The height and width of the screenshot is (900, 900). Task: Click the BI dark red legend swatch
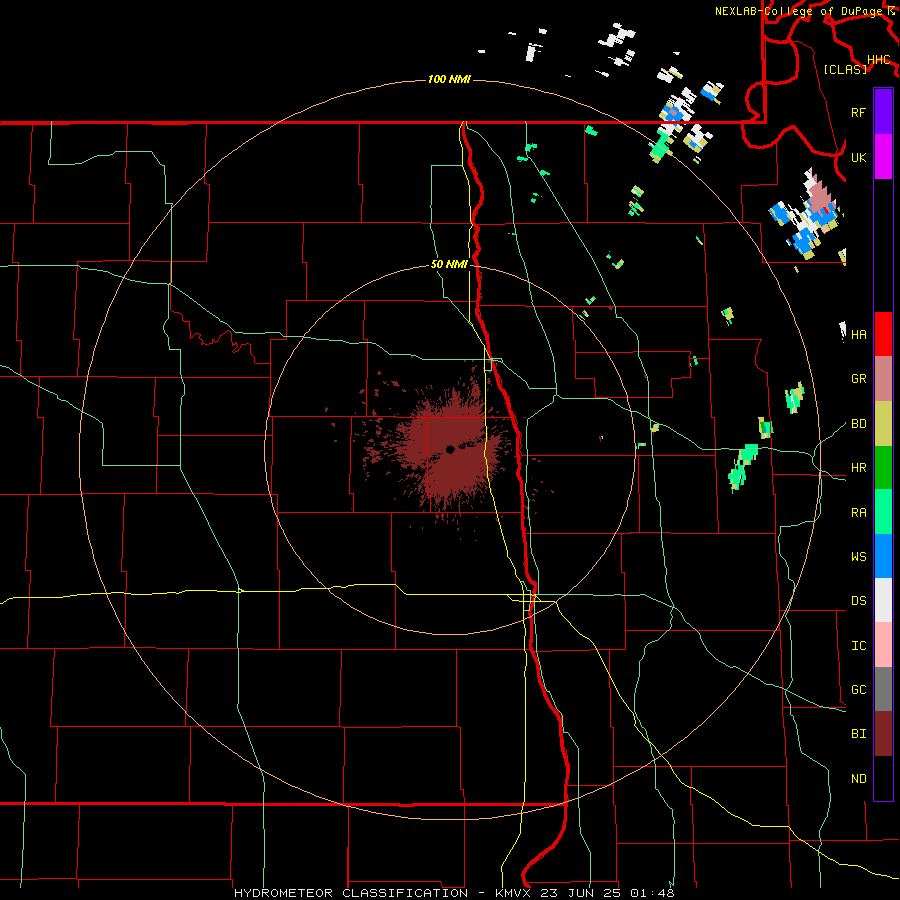coord(883,734)
